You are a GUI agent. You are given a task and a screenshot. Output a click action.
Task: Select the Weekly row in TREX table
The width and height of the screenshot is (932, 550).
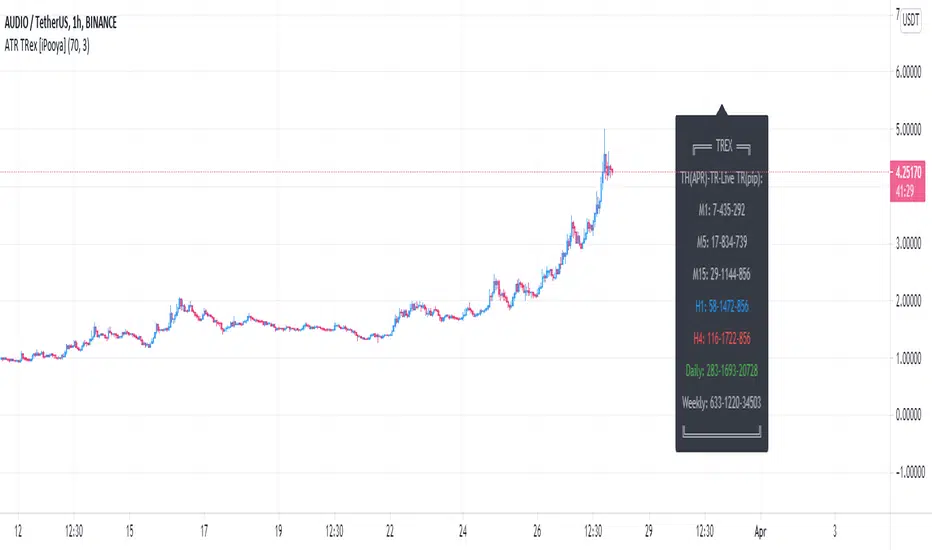tap(721, 400)
